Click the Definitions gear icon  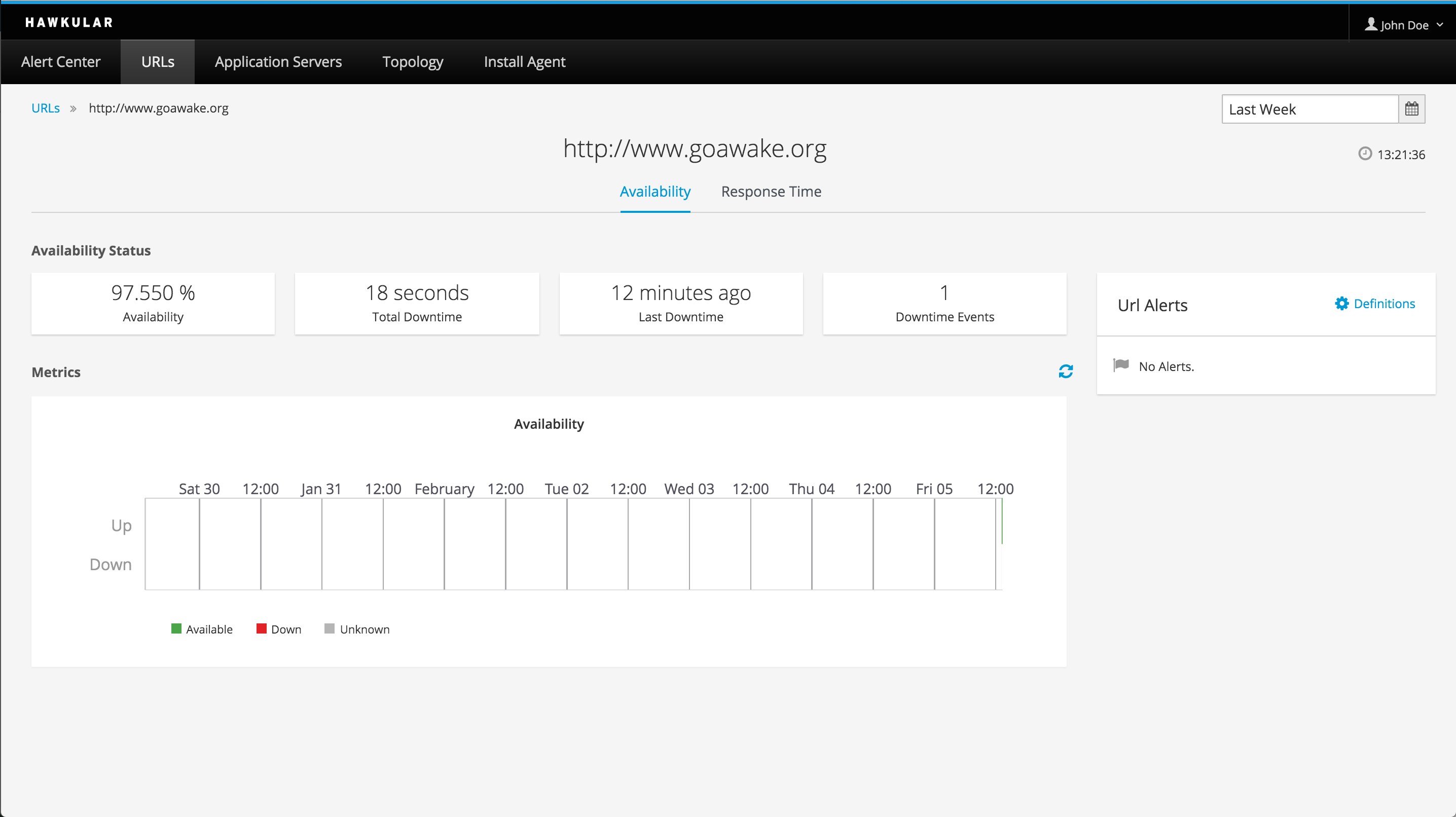click(1341, 304)
